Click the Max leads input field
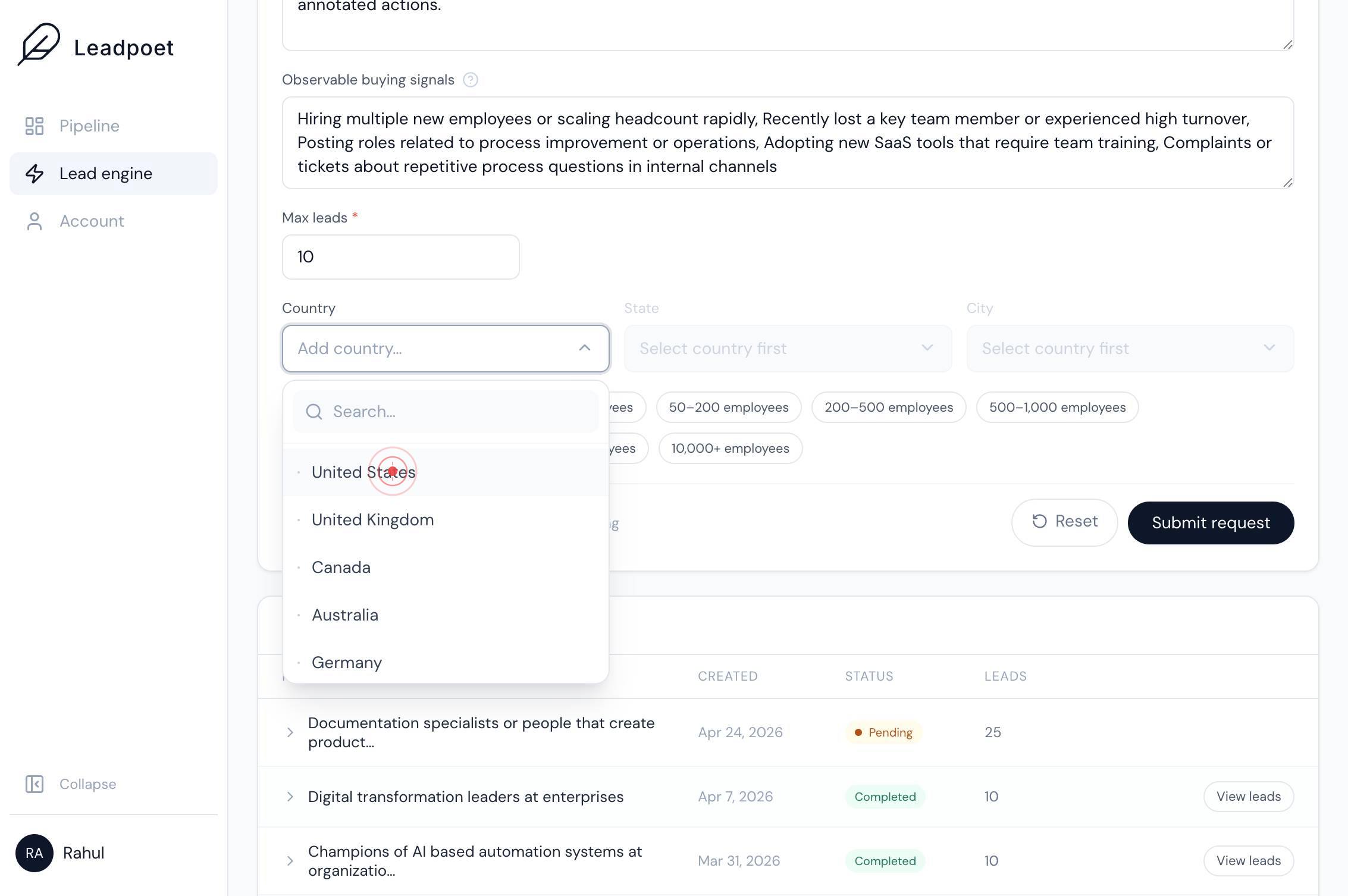Image resolution: width=1348 pixels, height=896 pixels. coord(401,257)
